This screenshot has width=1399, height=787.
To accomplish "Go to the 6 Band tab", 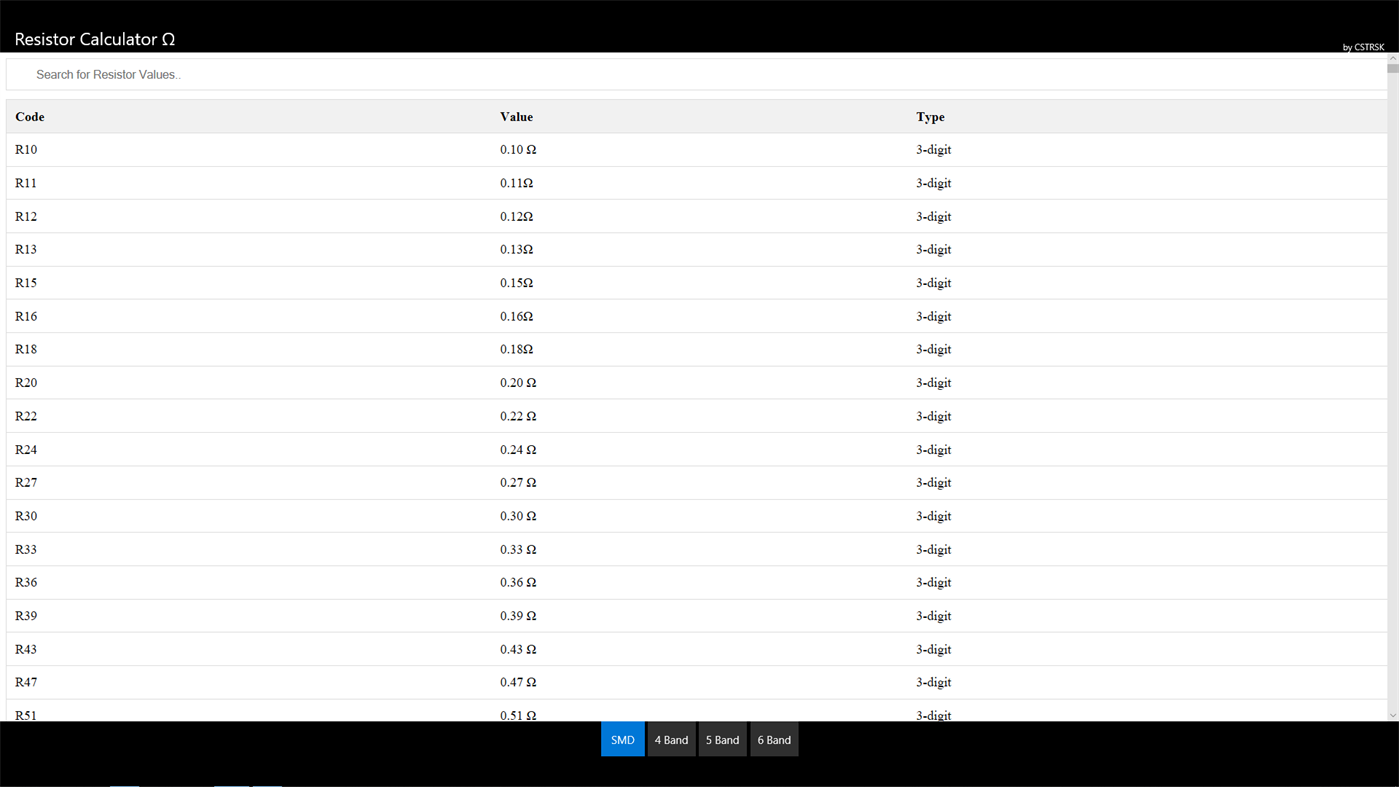I will tap(774, 740).
